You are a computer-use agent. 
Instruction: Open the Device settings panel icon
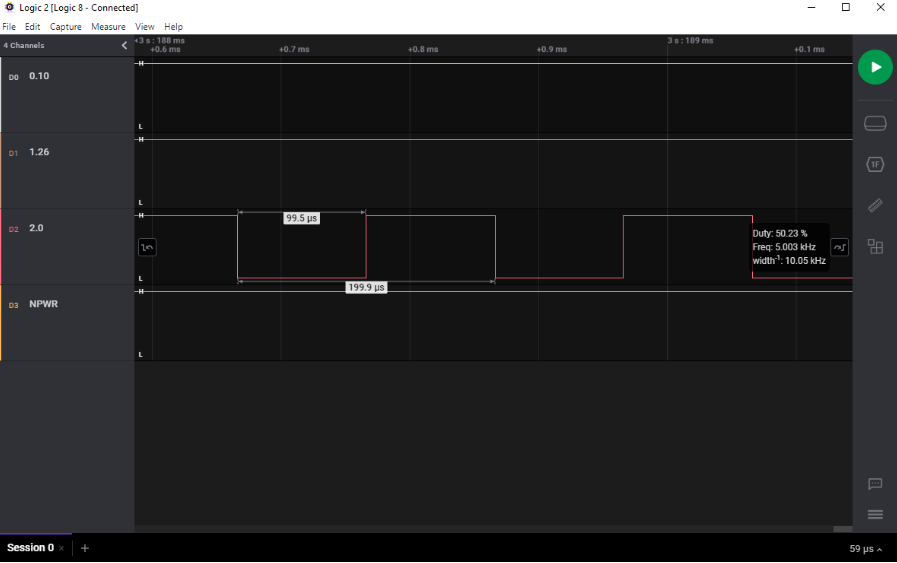[x=875, y=123]
